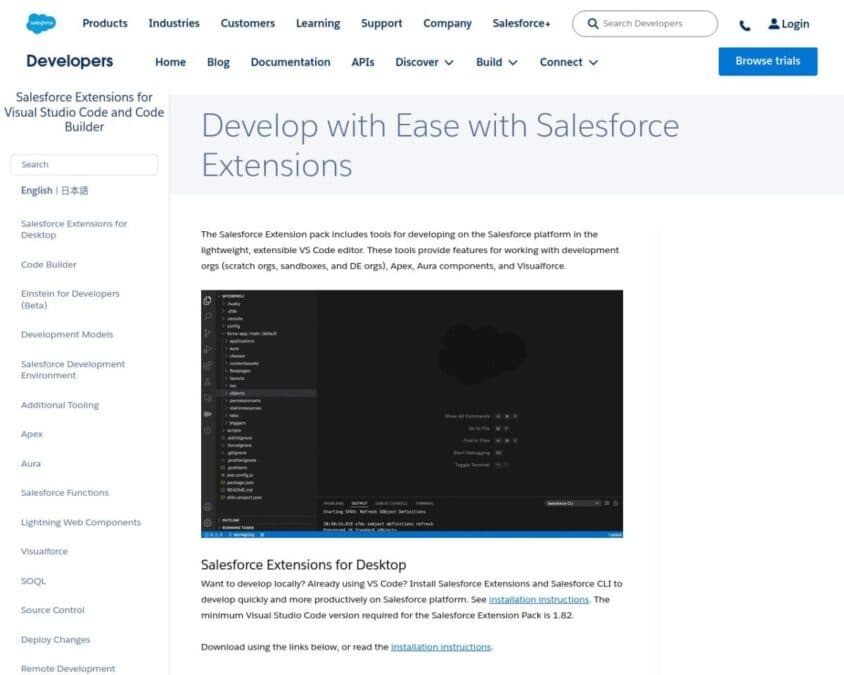Open the Learning menu
The width and height of the screenshot is (844, 675).
(x=318, y=23)
